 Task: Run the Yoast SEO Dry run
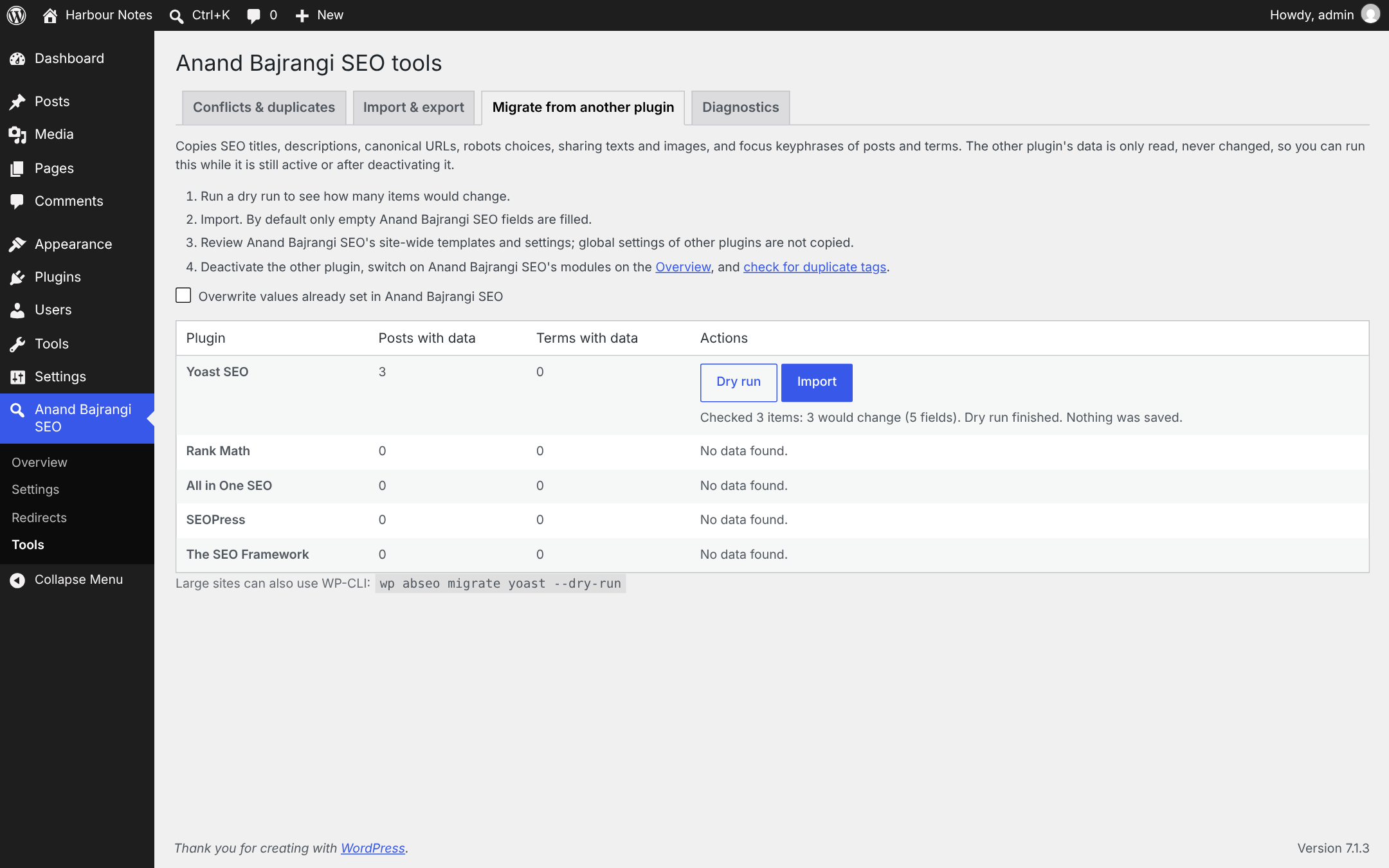coord(738,382)
